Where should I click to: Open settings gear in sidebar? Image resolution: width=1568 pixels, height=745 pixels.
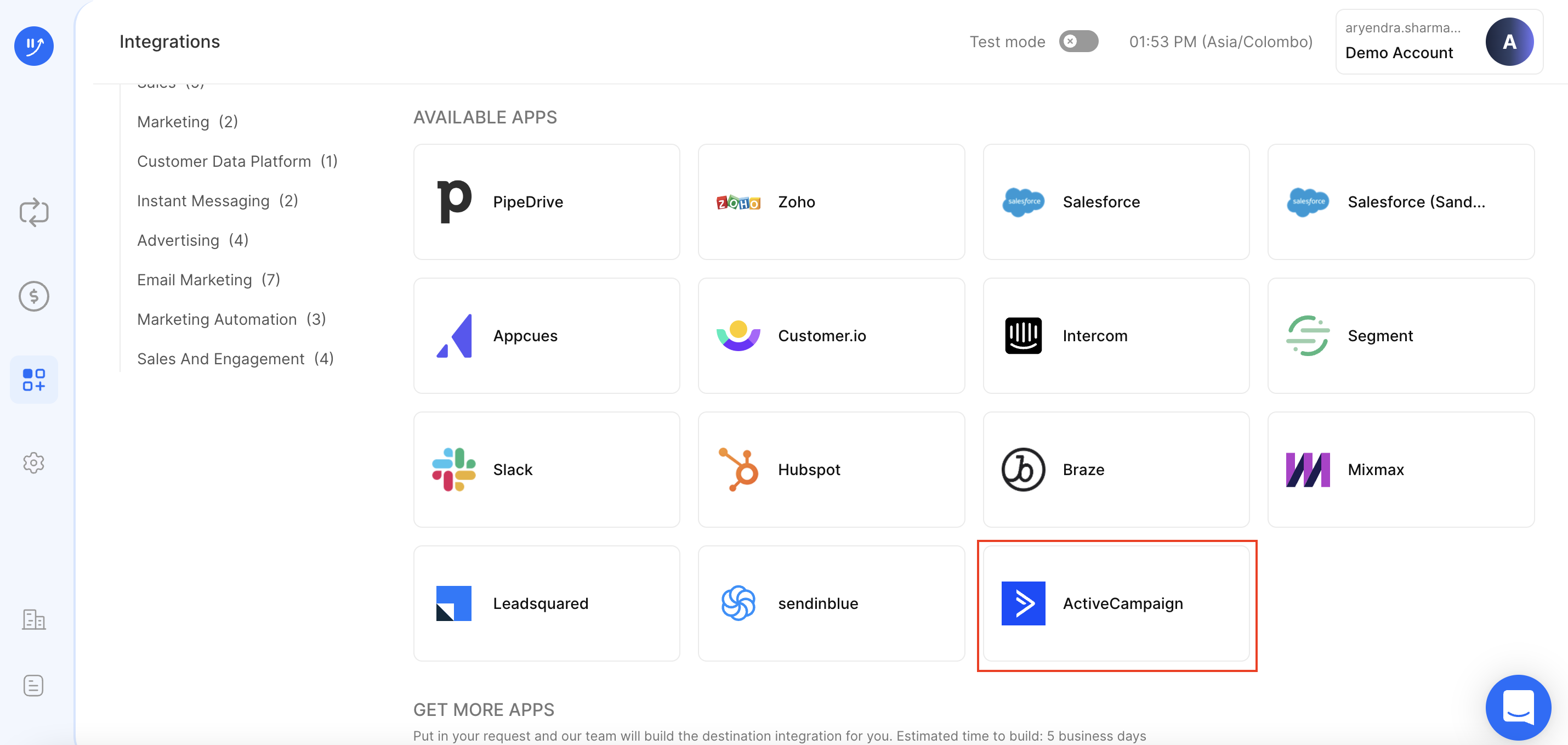33,463
